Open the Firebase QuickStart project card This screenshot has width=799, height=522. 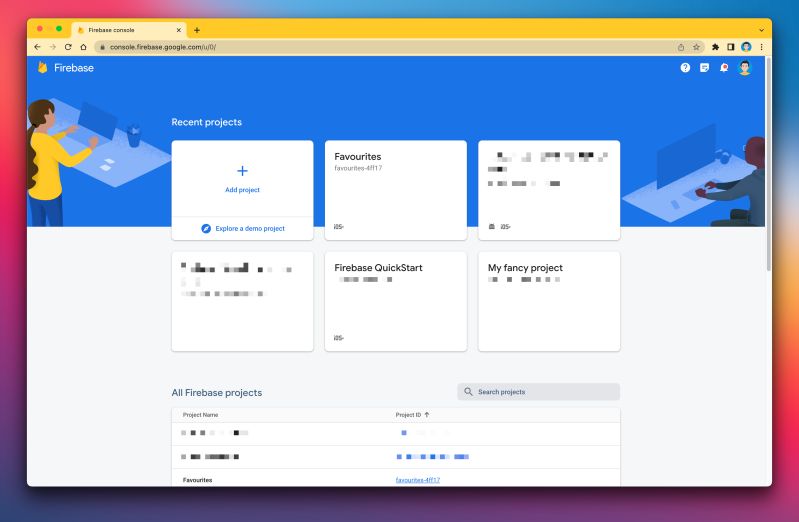pyautogui.click(x=395, y=301)
